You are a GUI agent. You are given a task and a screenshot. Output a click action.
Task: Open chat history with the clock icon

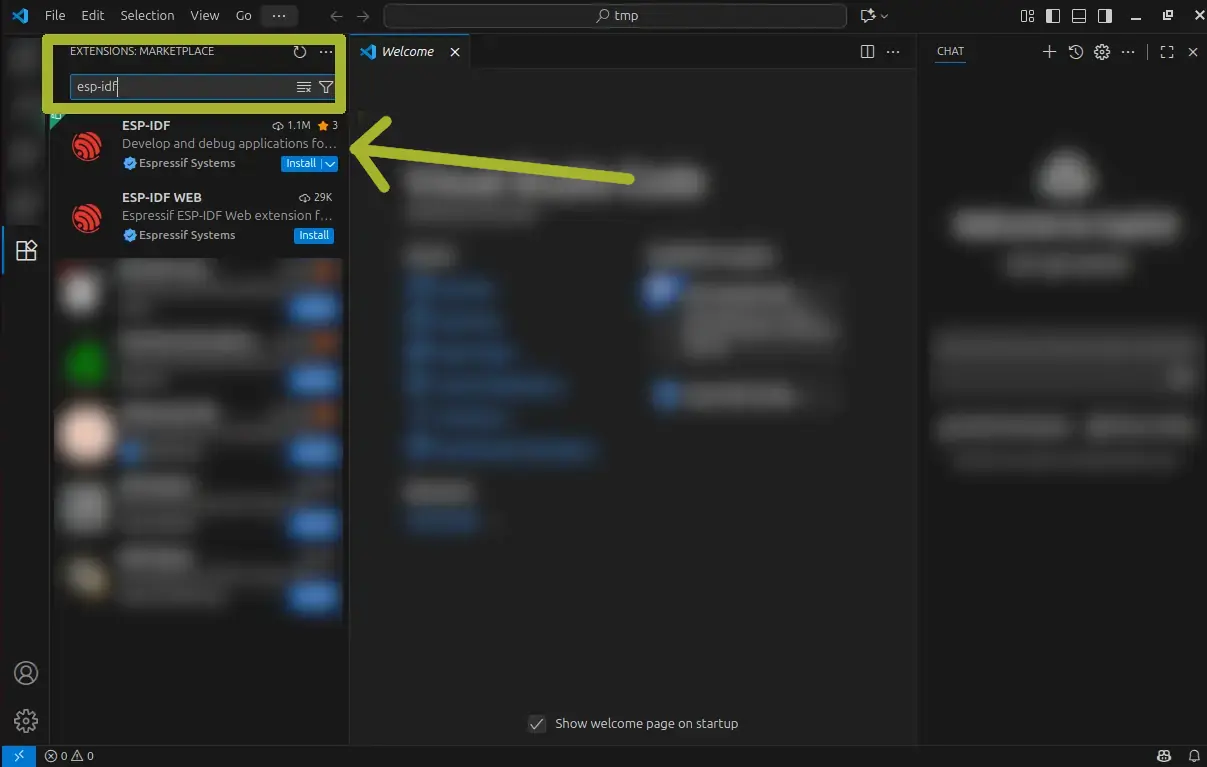click(x=1075, y=51)
